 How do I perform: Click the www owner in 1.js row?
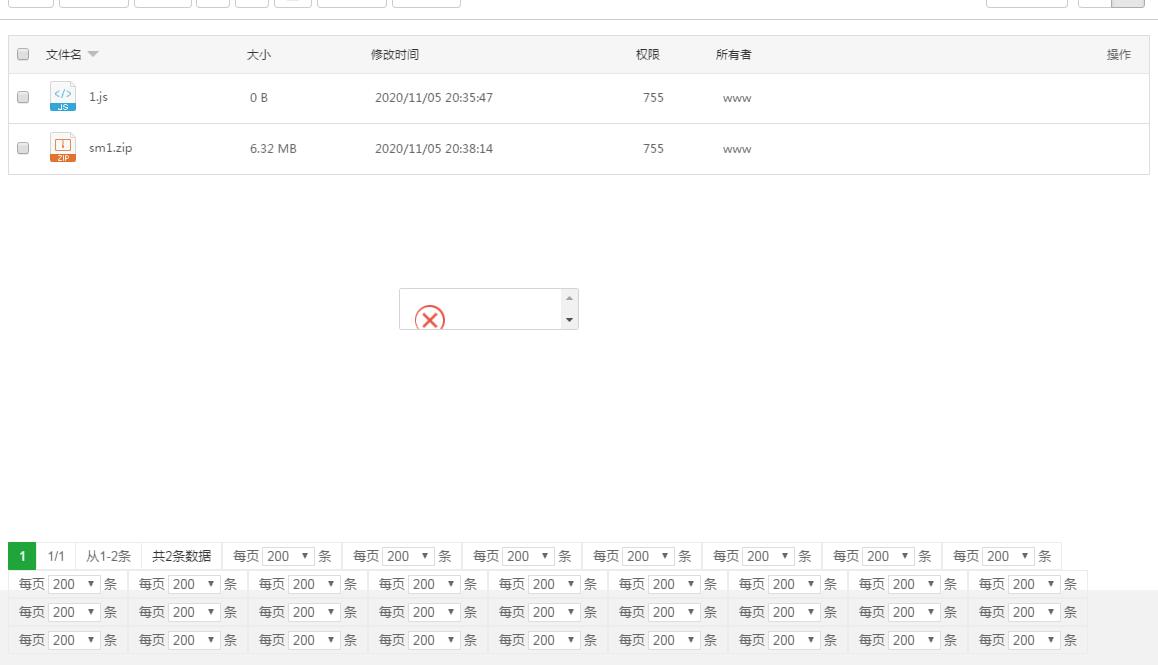coord(737,98)
